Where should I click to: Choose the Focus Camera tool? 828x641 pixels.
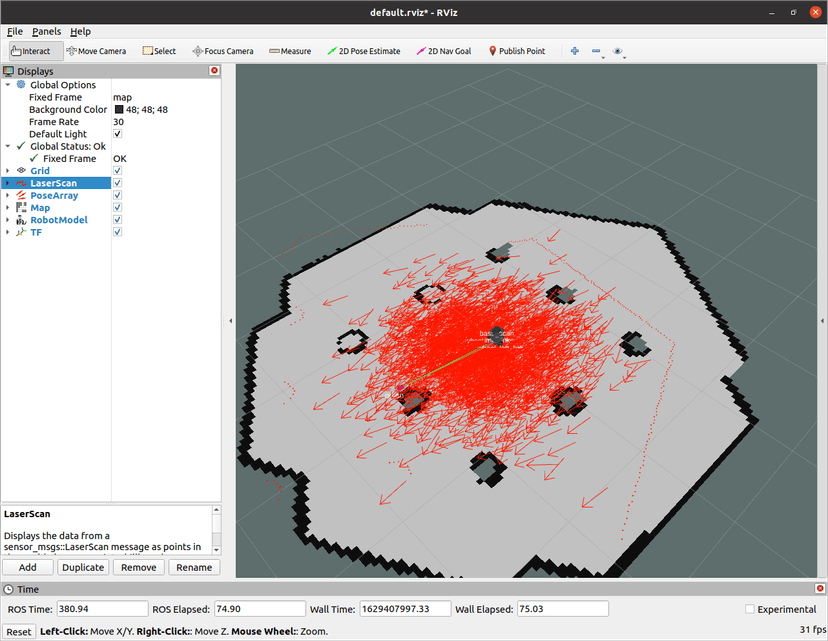(x=222, y=51)
